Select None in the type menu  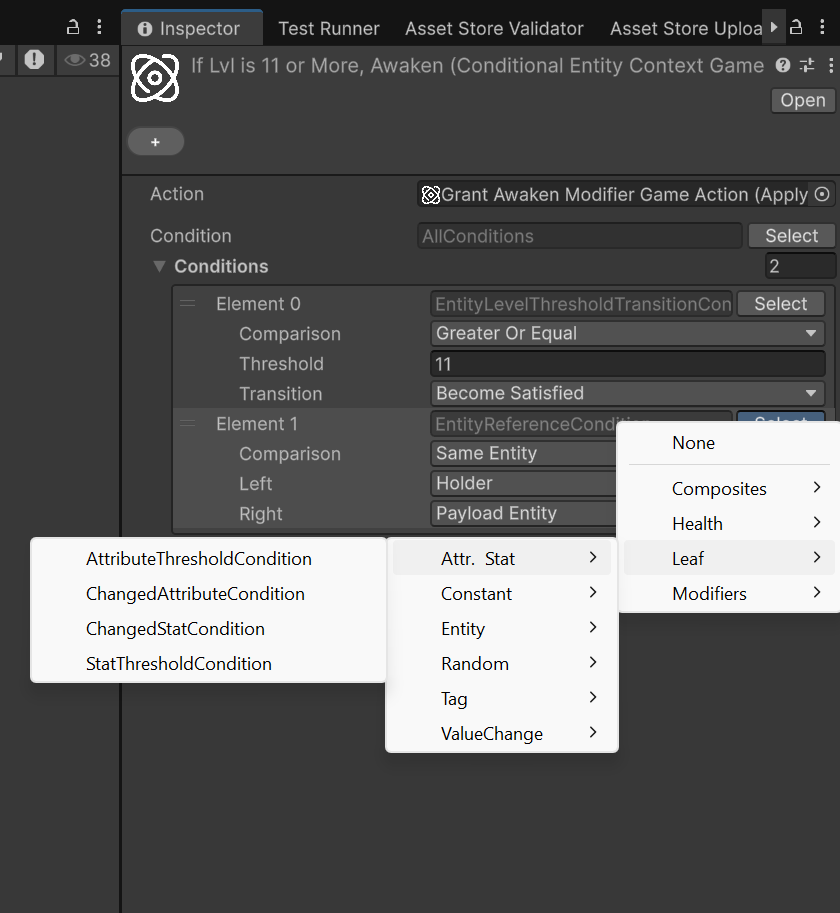pyautogui.click(x=729, y=443)
